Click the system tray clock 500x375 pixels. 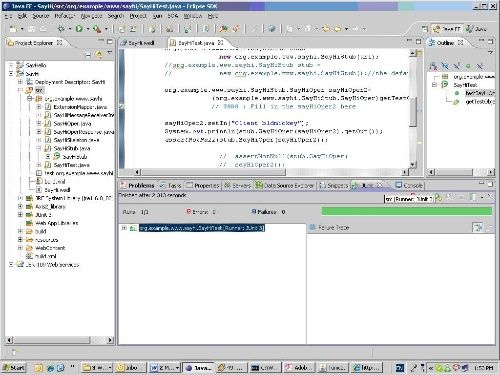483,368
